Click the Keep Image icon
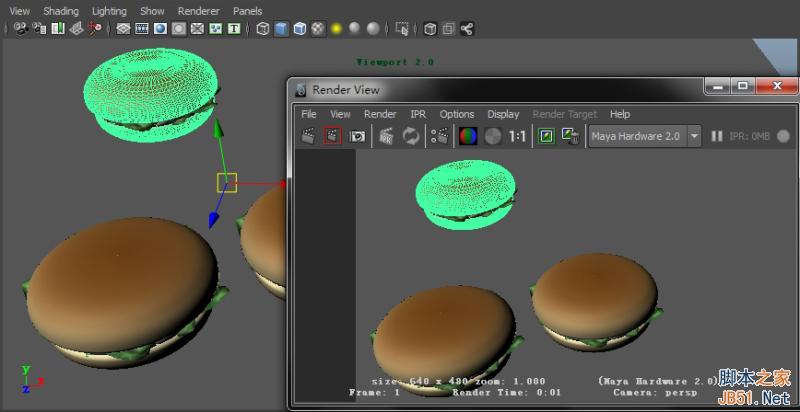 (x=546, y=136)
